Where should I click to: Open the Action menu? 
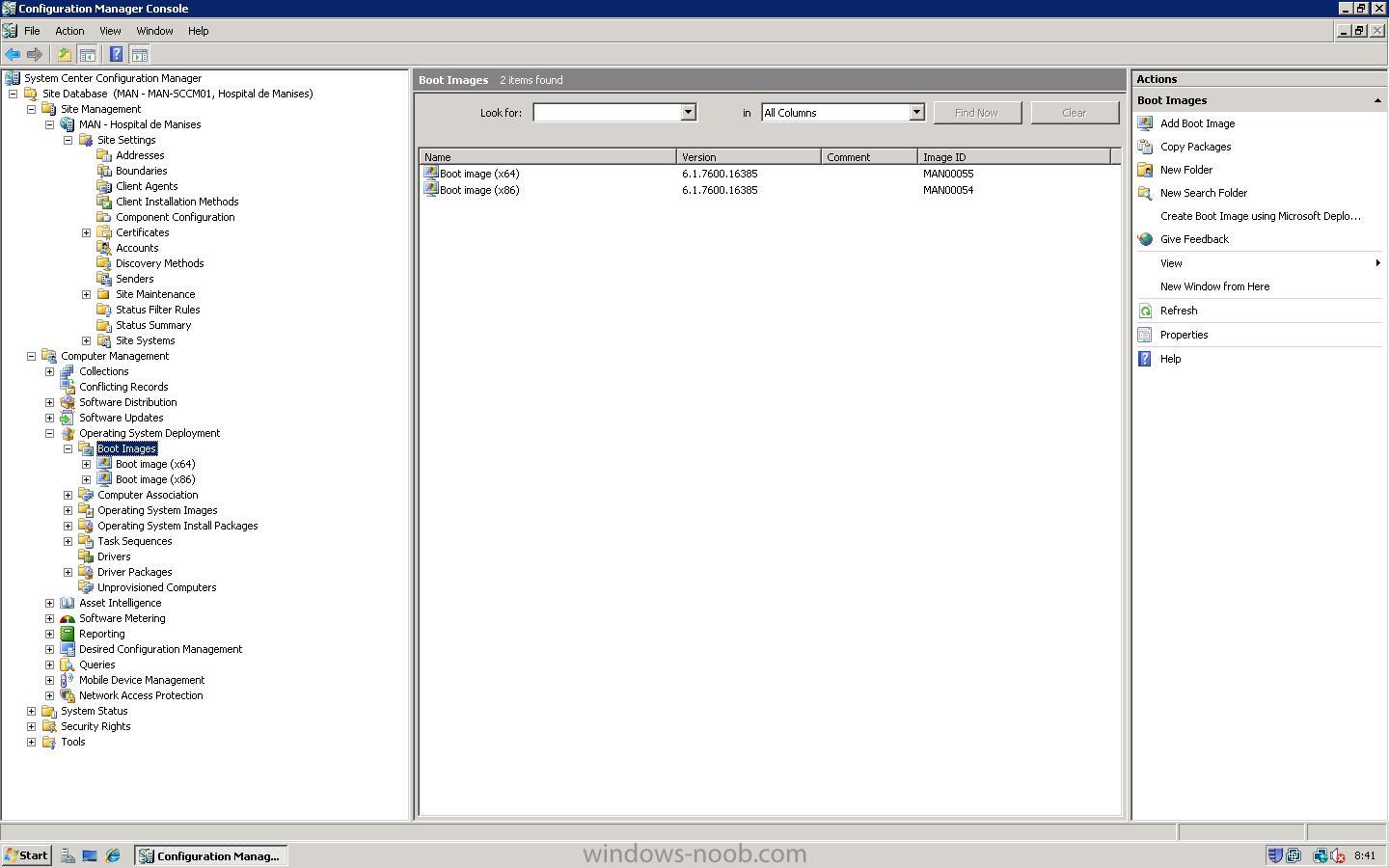coord(69,31)
